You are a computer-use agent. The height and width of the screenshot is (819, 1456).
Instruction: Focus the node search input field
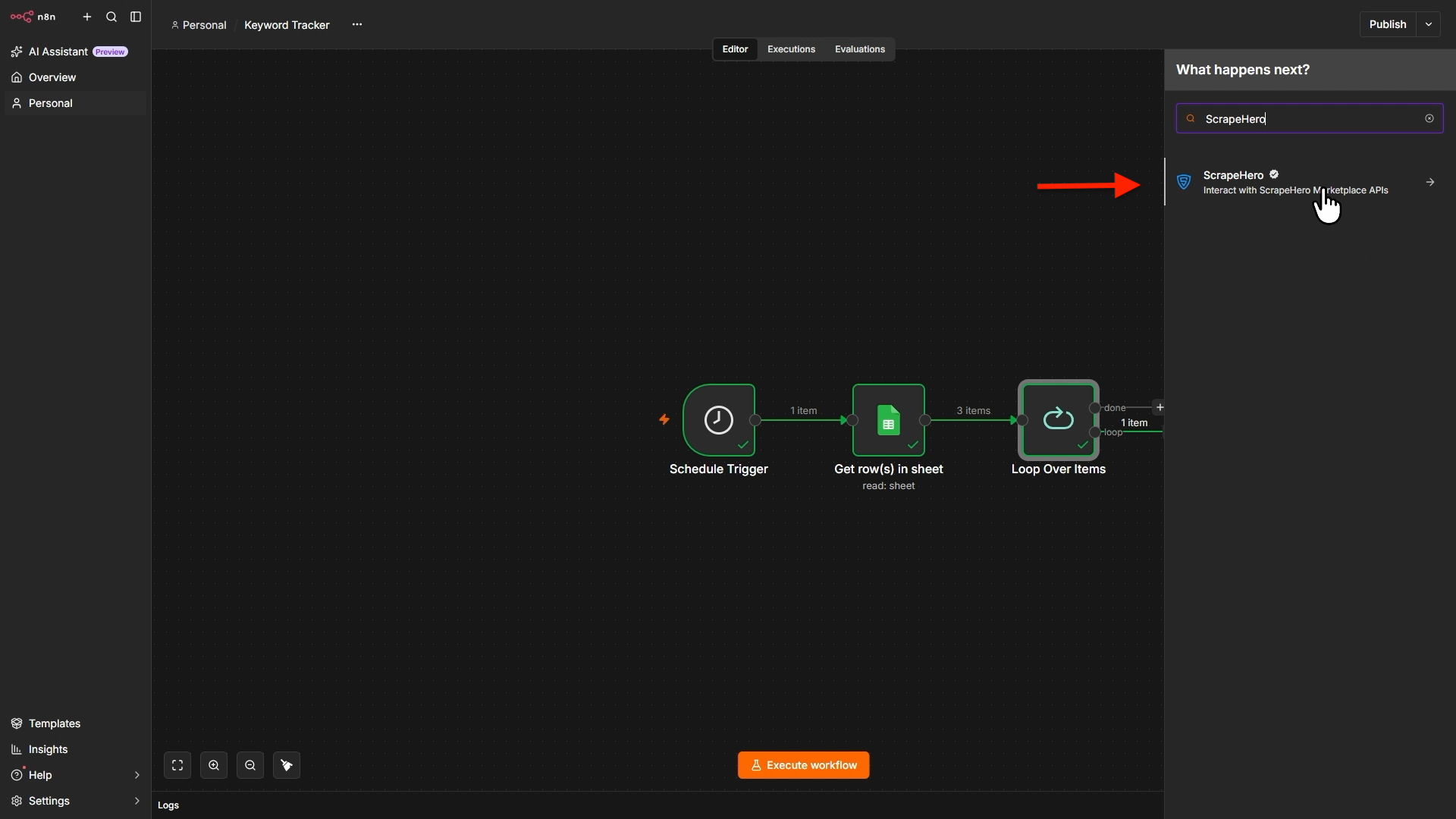tap(1310, 118)
